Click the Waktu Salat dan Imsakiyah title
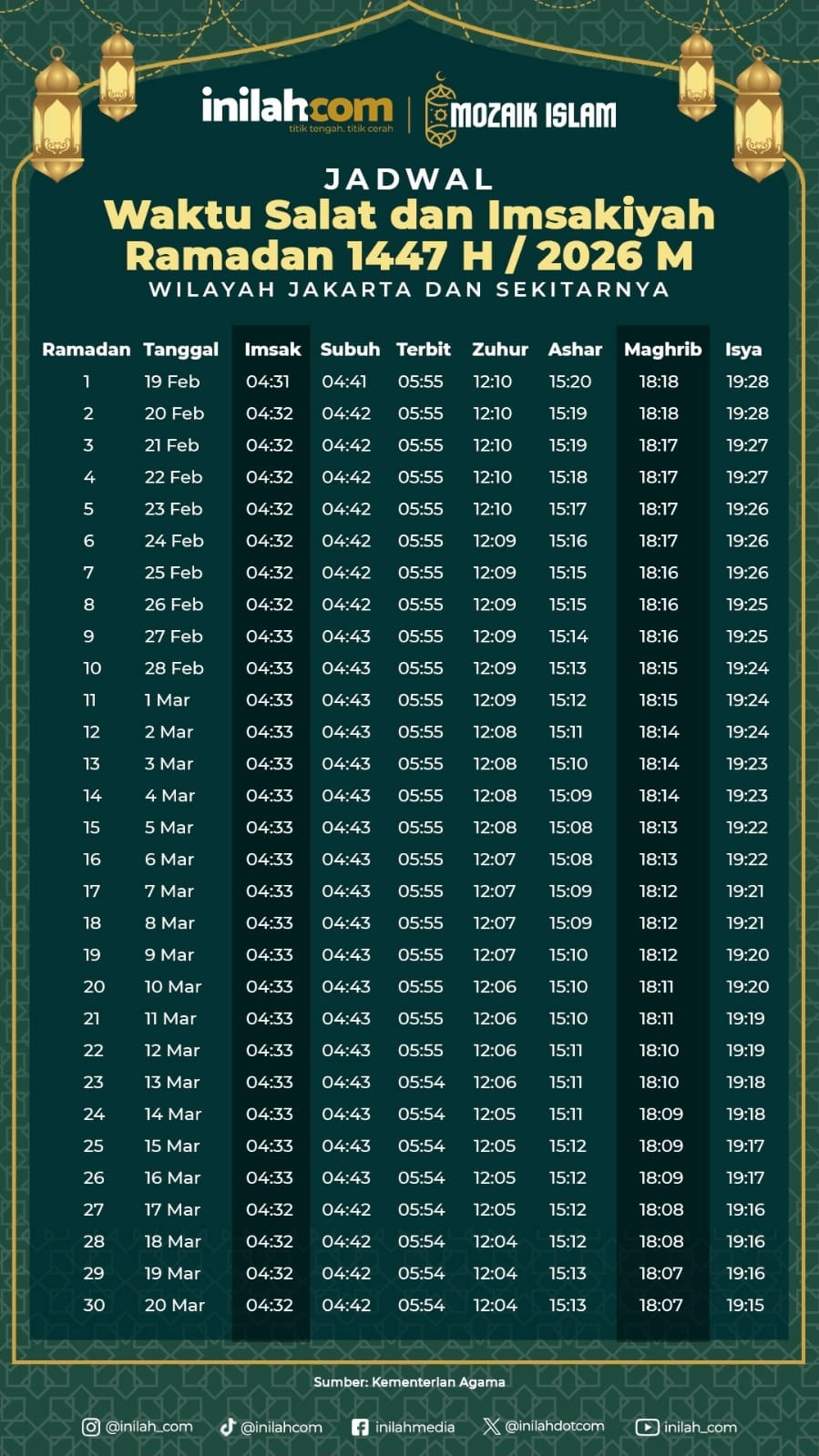 409,215
